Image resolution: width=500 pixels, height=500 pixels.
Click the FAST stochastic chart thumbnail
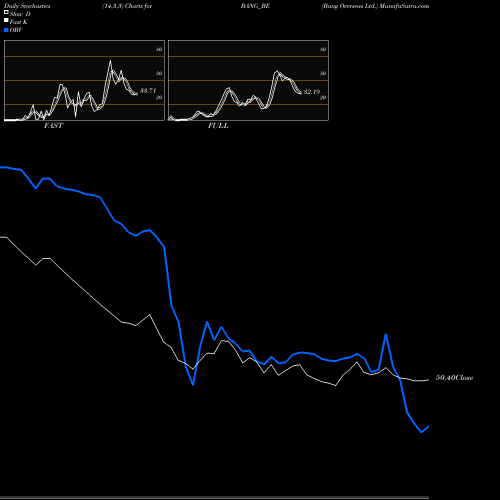click(x=84, y=80)
